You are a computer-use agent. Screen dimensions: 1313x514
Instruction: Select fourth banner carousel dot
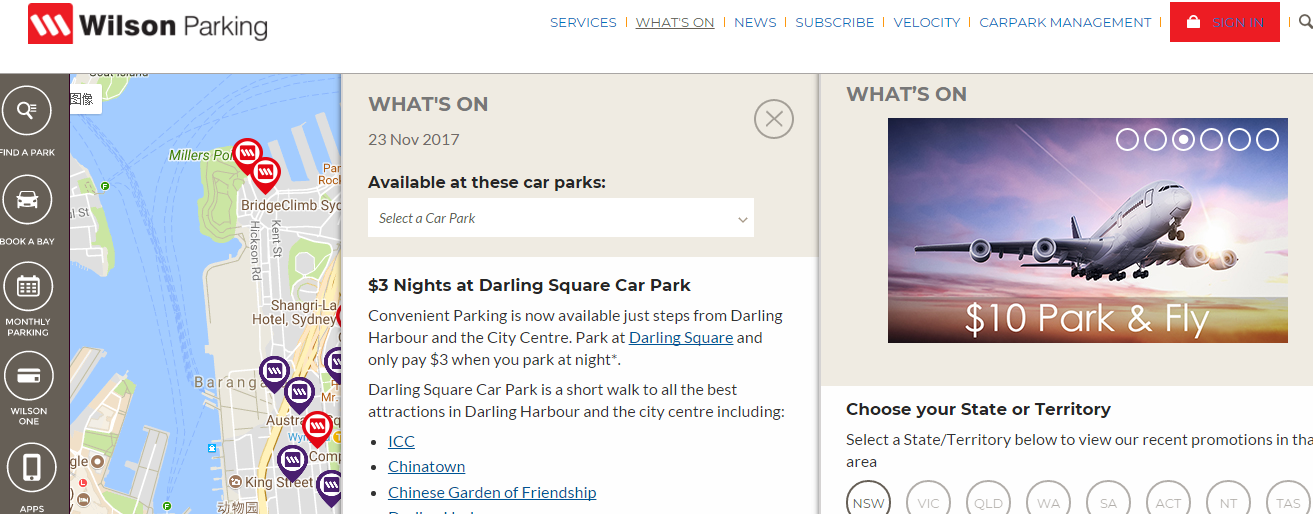pos(1211,139)
